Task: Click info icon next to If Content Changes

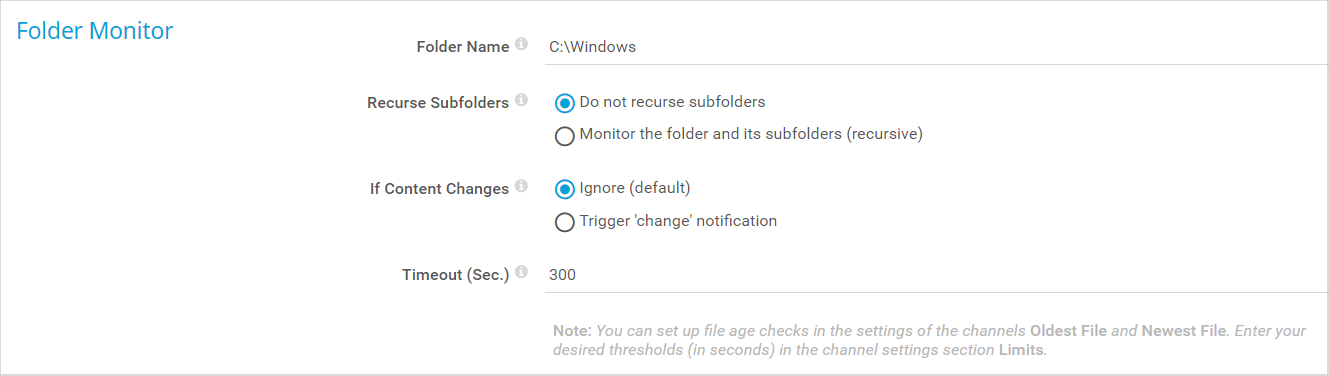Action: pyautogui.click(x=520, y=187)
